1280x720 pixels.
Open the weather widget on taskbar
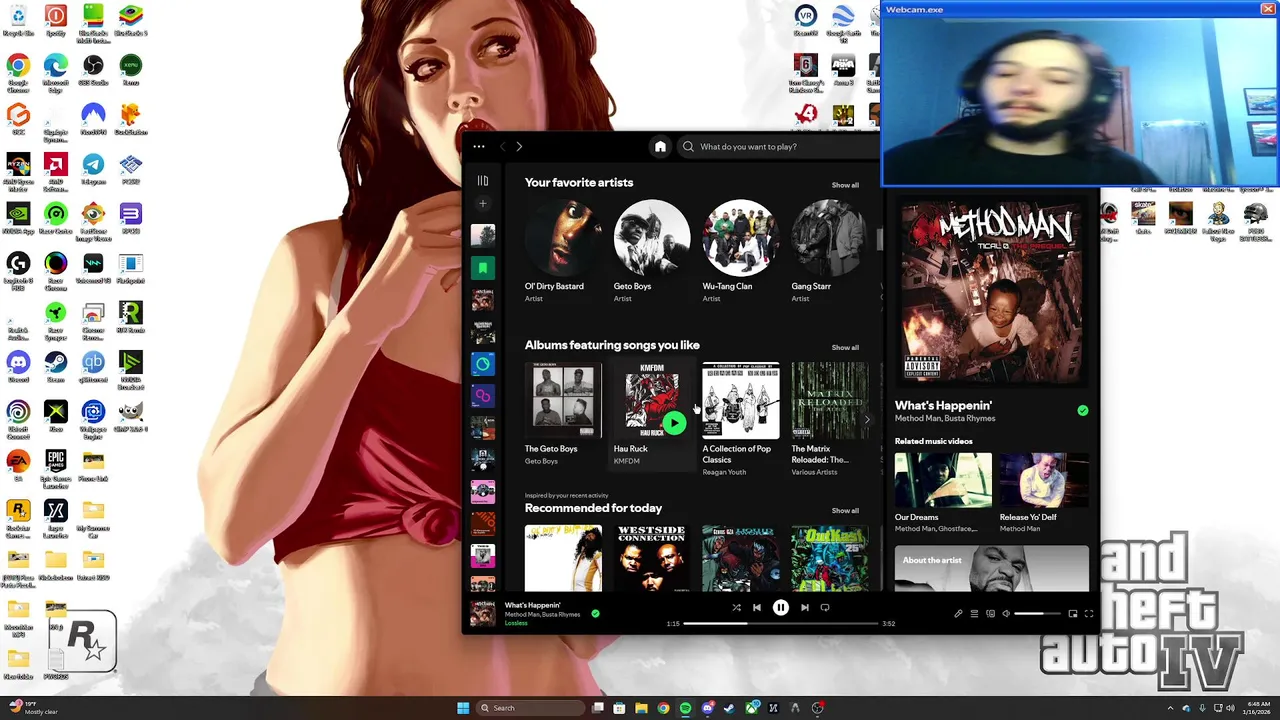point(34,708)
